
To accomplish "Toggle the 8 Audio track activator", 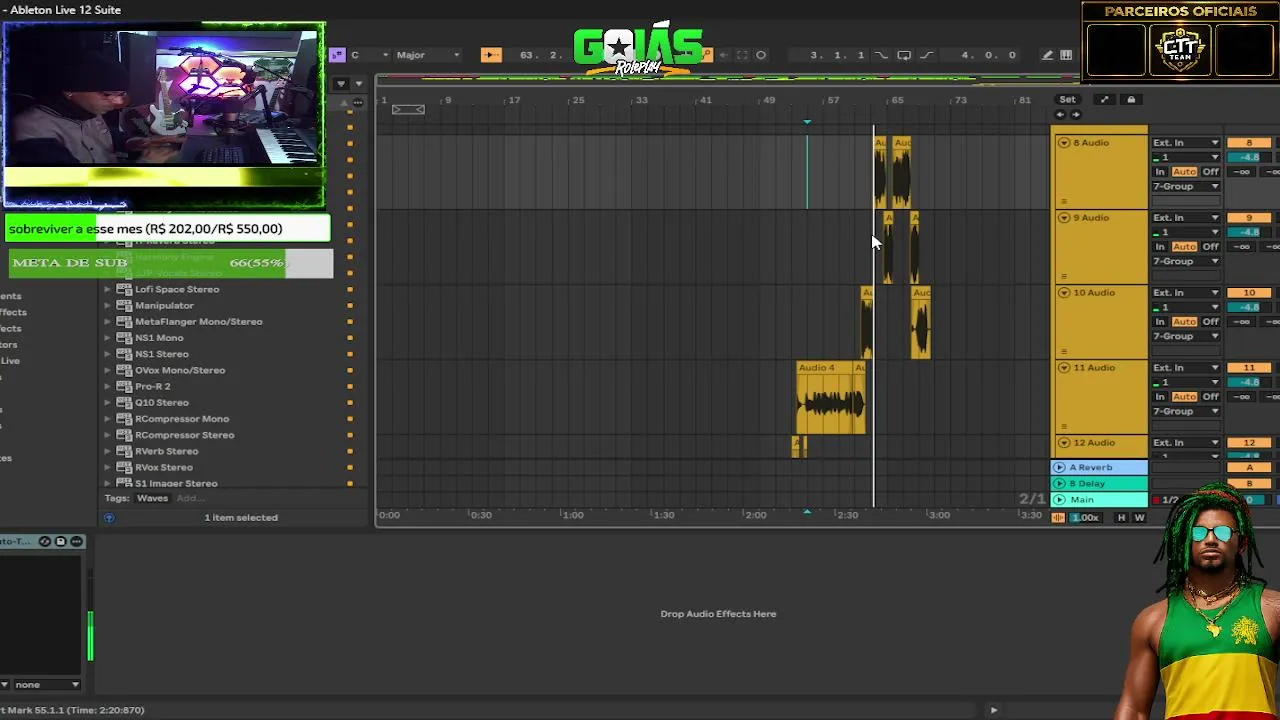I will click(1248, 143).
